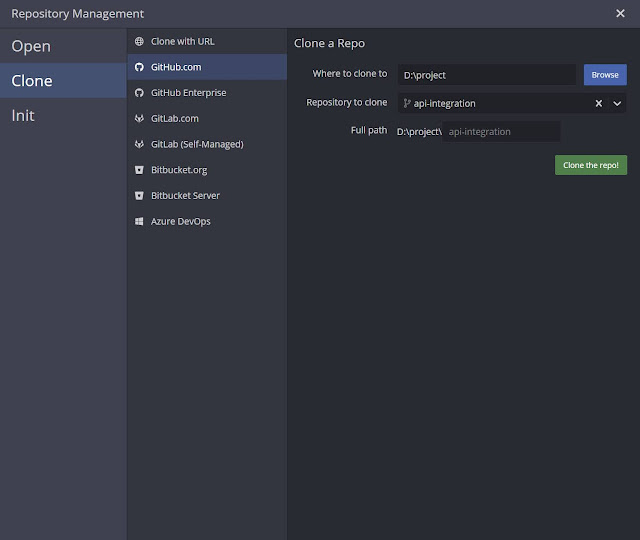
Task: Click the Azure DevOps Windows icon
Action: click(x=139, y=221)
